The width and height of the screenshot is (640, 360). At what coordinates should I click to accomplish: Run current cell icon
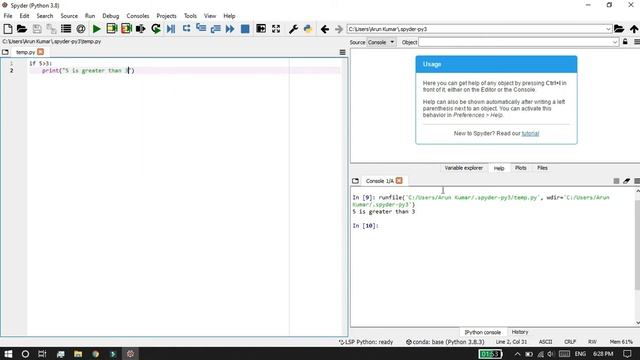pyautogui.click(x=111, y=29)
